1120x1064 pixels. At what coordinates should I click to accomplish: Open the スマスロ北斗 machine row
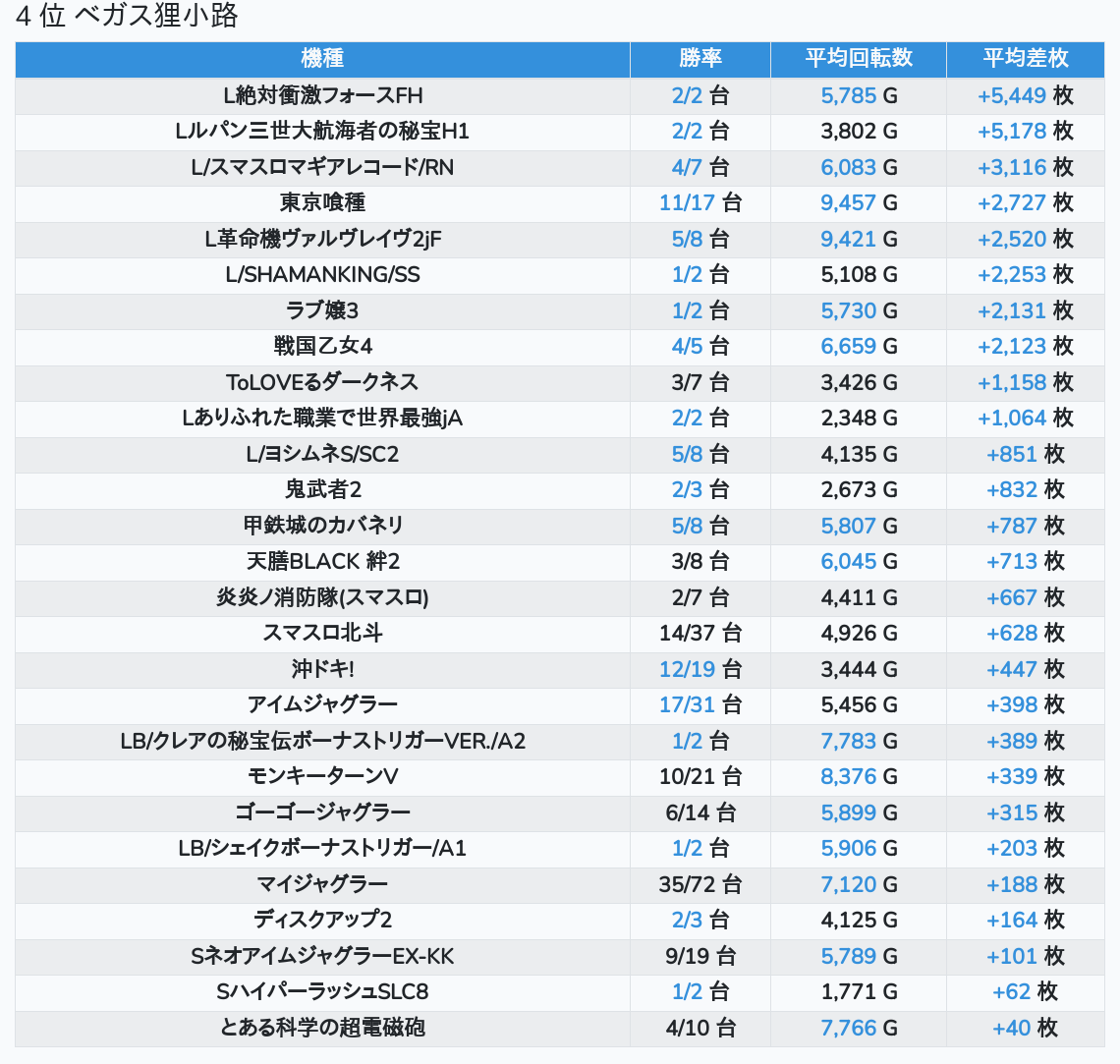[x=322, y=633]
